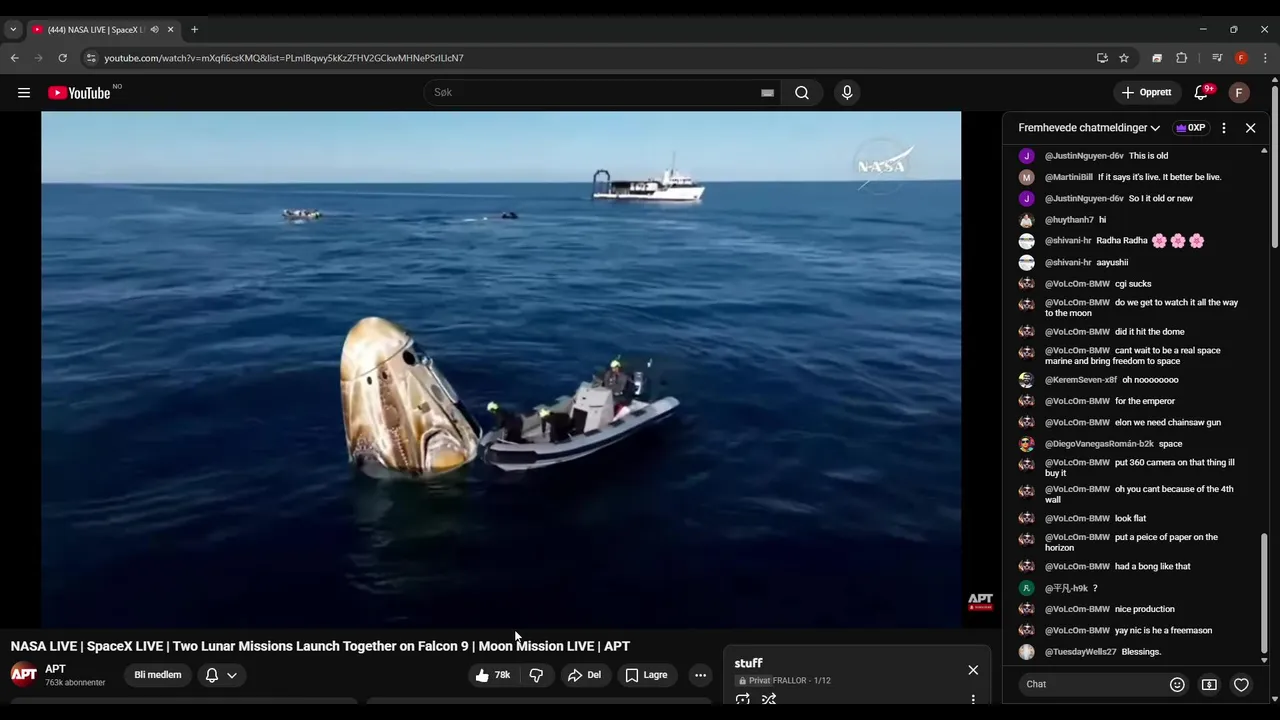Image resolution: width=1280 pixels, height=720 pixels.
Task: Open the Chrome profile icon F
Action: tap(1241, 58)
